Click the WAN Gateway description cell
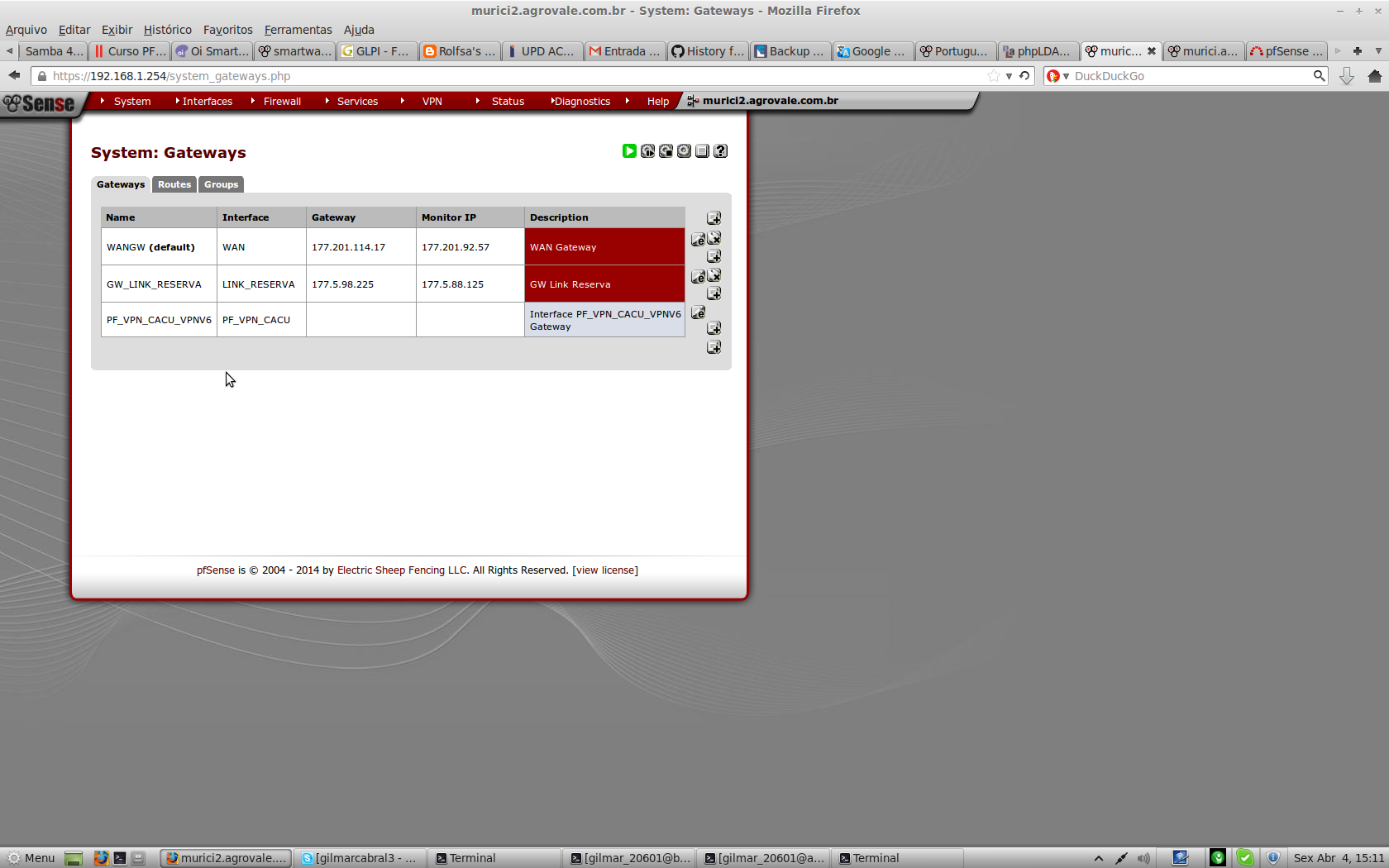The height and width of the screenshot is (868, 1389). point(604,247)
